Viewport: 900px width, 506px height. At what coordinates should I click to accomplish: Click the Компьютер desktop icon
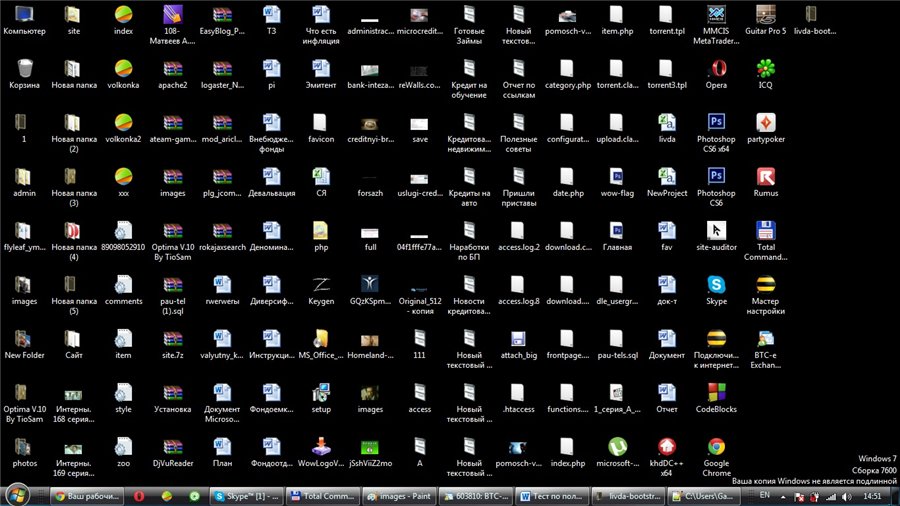point(25,15)
